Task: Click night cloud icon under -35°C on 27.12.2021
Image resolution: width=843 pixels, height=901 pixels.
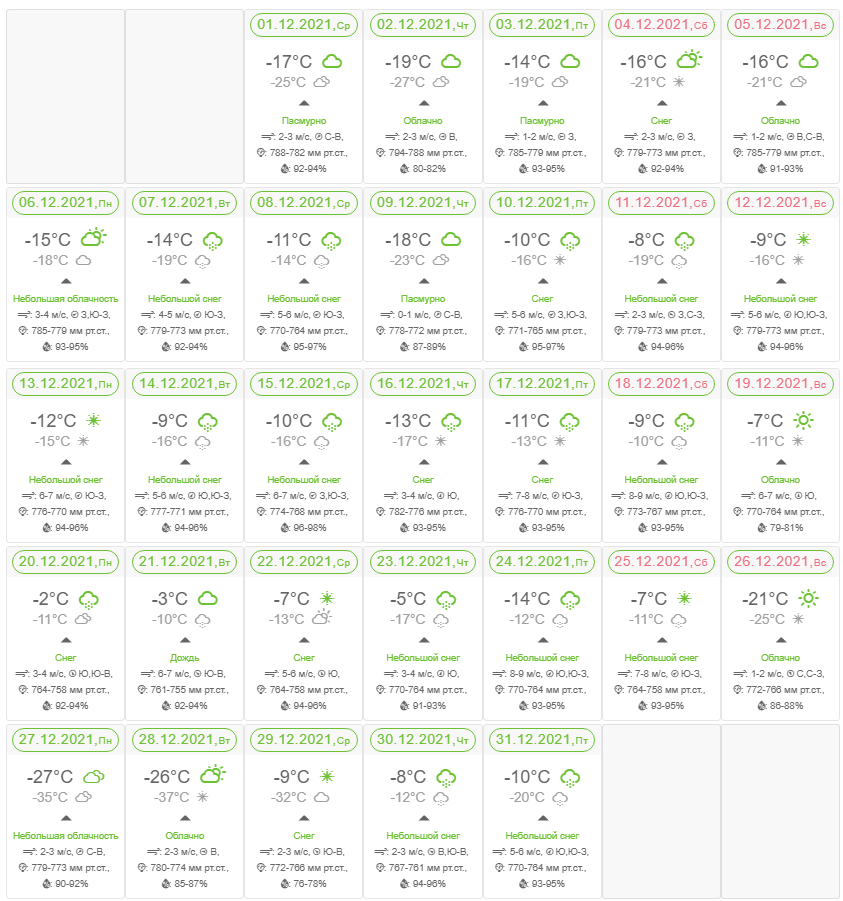Action: [x=84, y=797]
